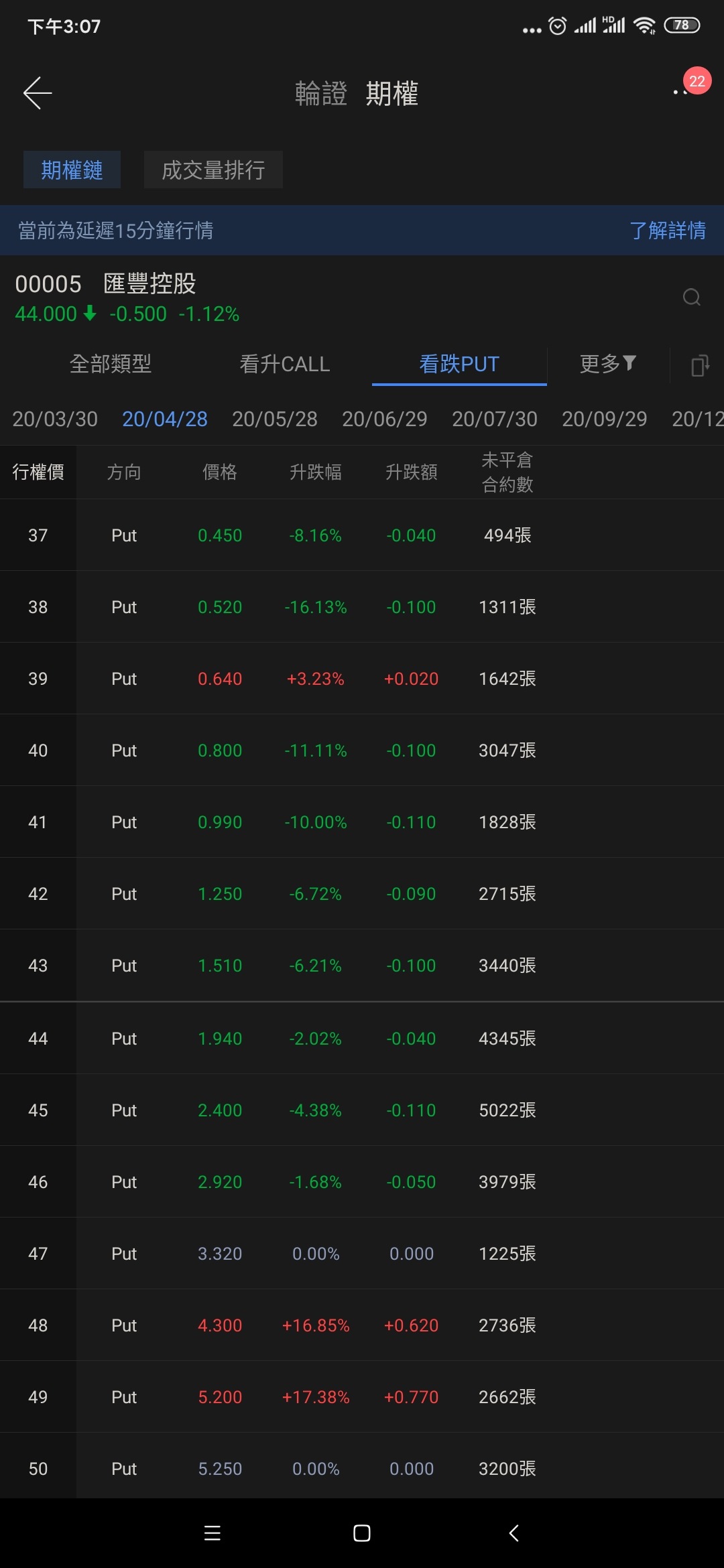Tap the 00005 匯豐控股 stock name
The width and height of the screenshot is (724, 1568).
click(x=105, y=283)
